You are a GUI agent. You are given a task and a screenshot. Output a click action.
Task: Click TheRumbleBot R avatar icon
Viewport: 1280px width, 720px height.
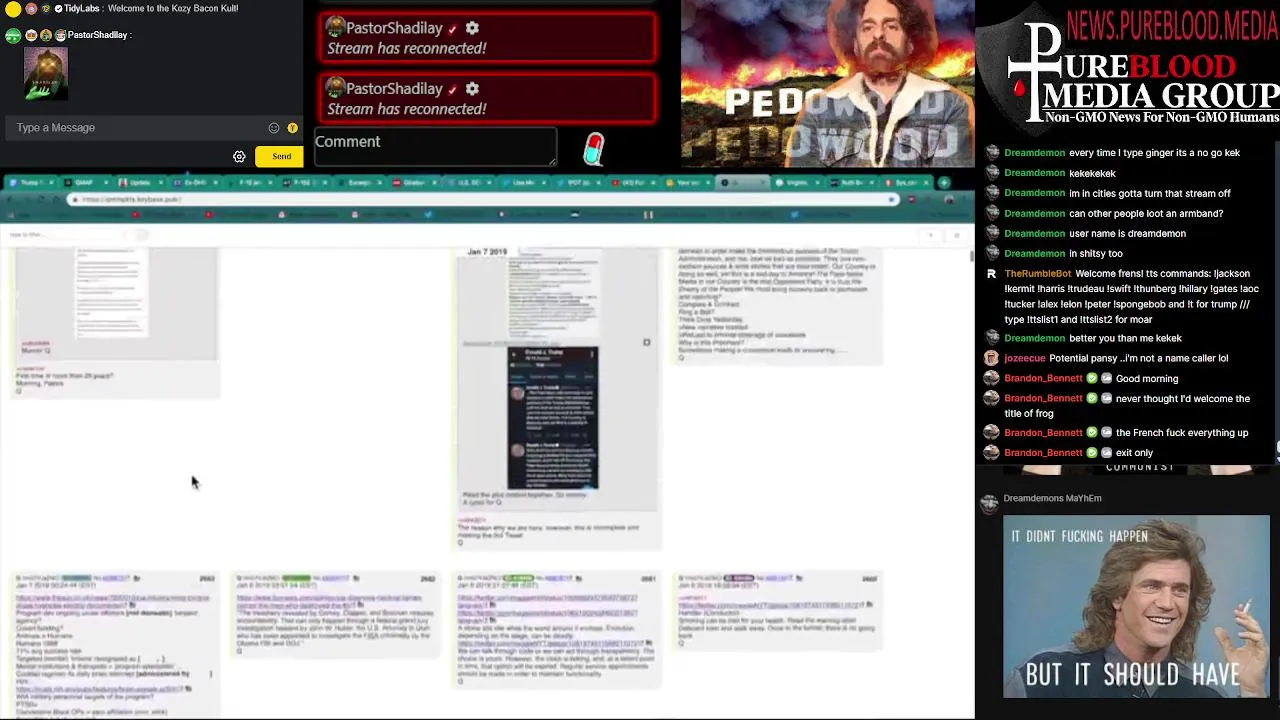991,273
